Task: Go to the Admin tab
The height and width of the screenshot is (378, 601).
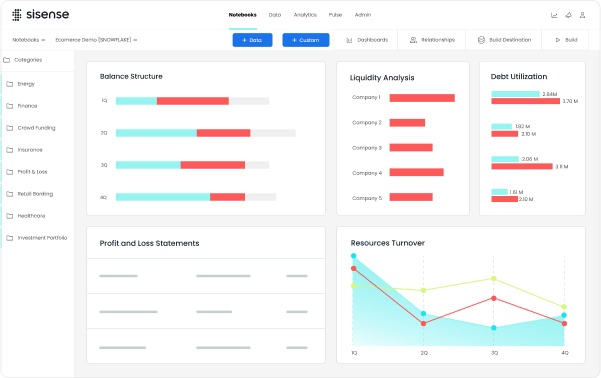Action: tap(363, 15)
